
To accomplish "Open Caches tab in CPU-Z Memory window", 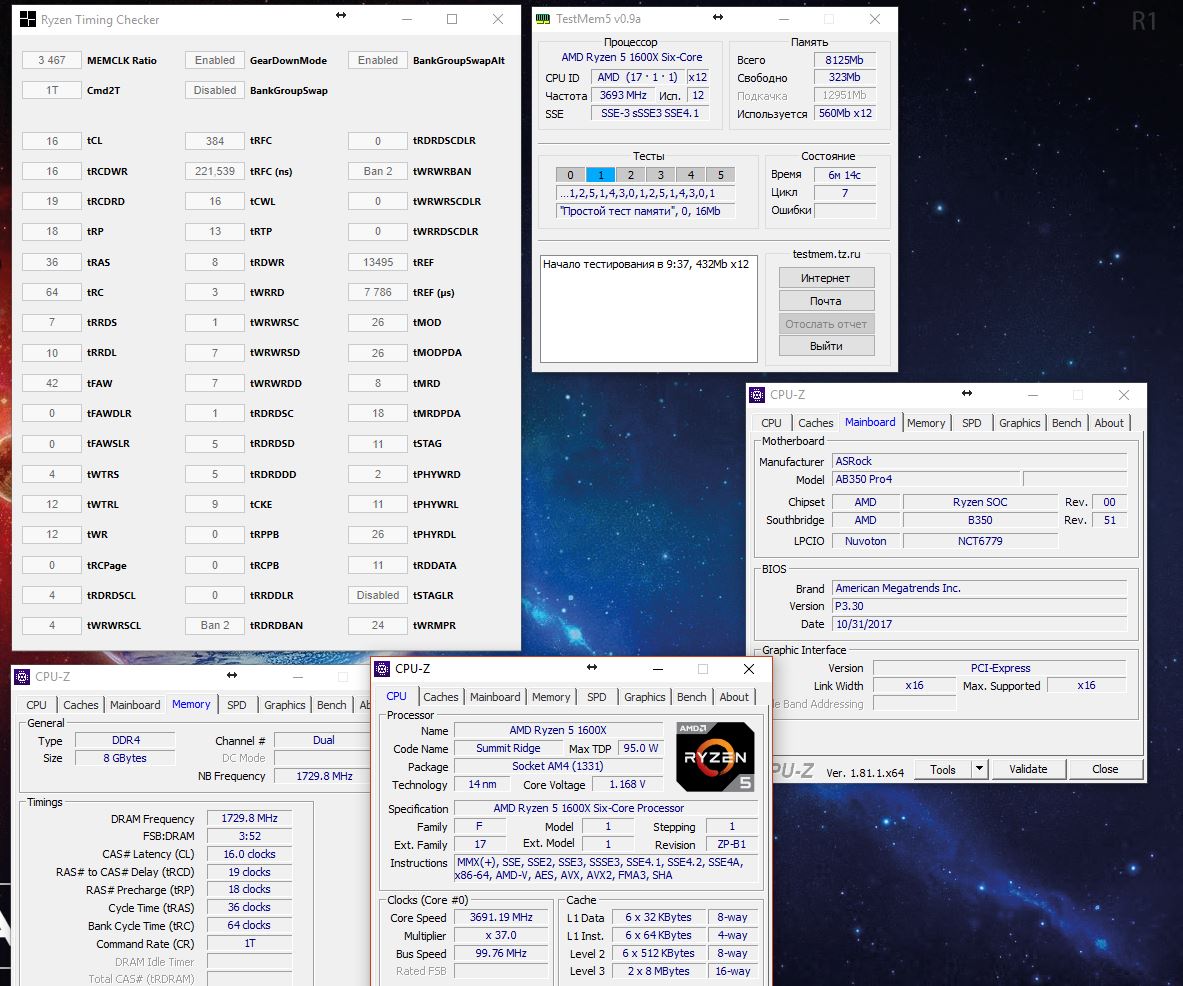I will pyautogui.click(x=81, y=705).
